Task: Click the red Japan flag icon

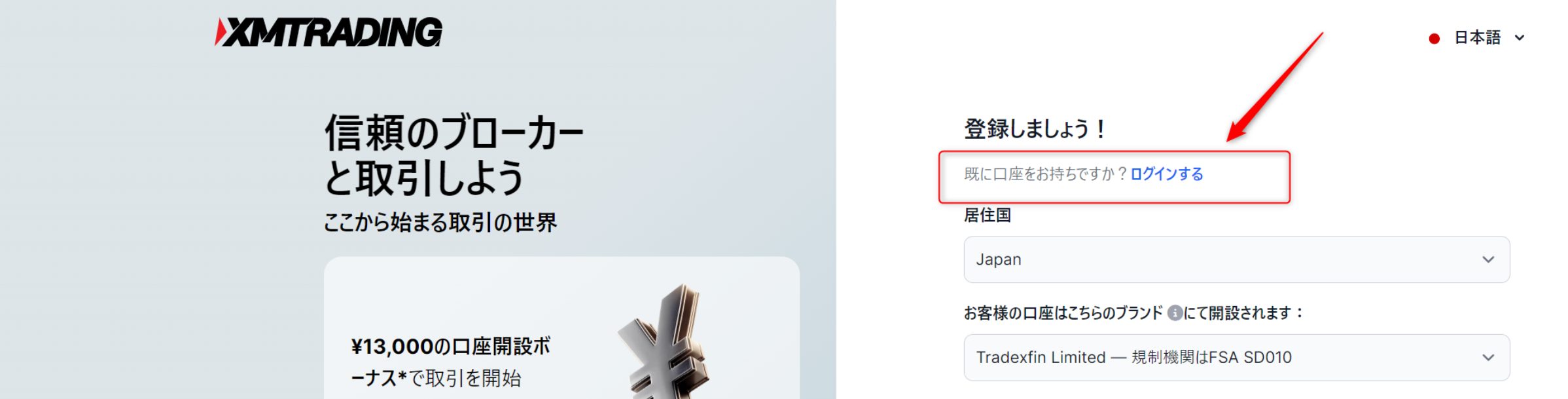Action: (1434, 39)
